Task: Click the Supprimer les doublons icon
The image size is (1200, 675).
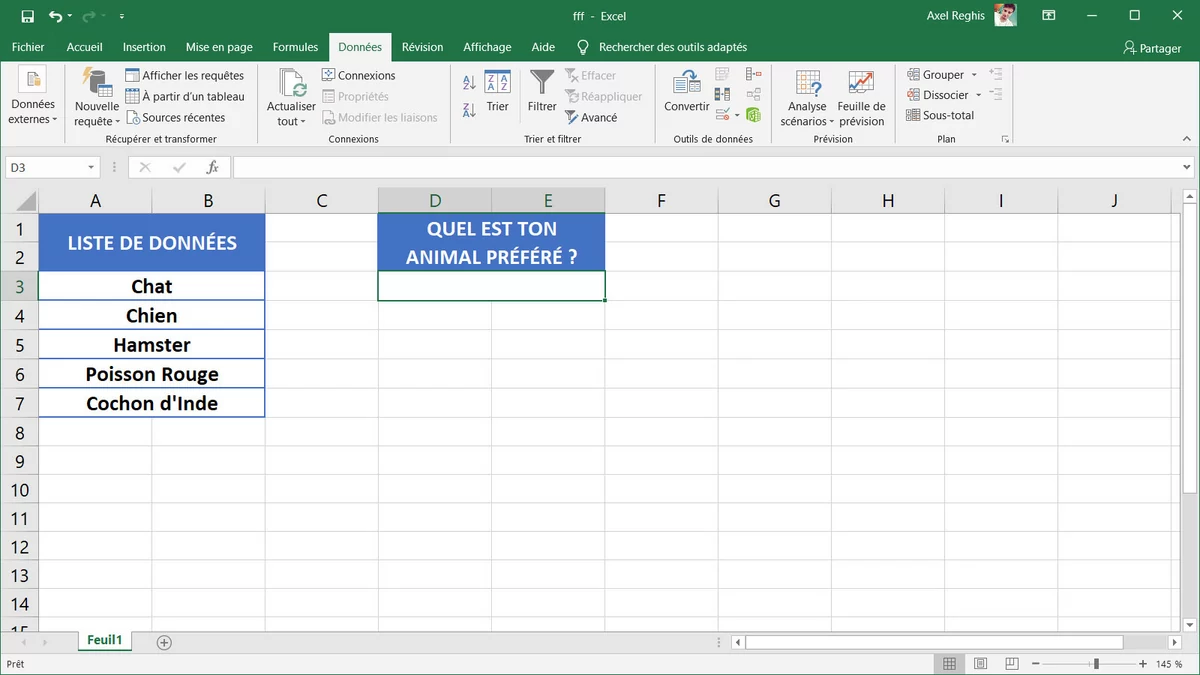Action: click(x=722, y=94)
